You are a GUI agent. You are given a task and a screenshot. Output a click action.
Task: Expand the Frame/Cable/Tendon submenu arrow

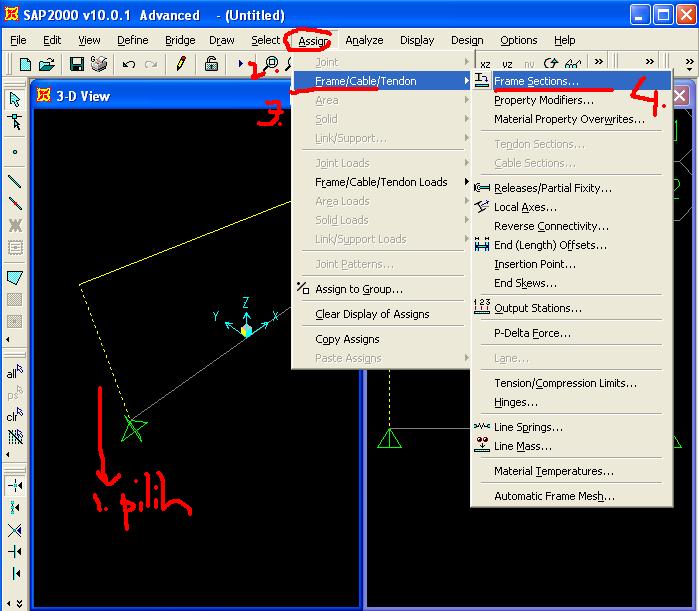point(466,81)
